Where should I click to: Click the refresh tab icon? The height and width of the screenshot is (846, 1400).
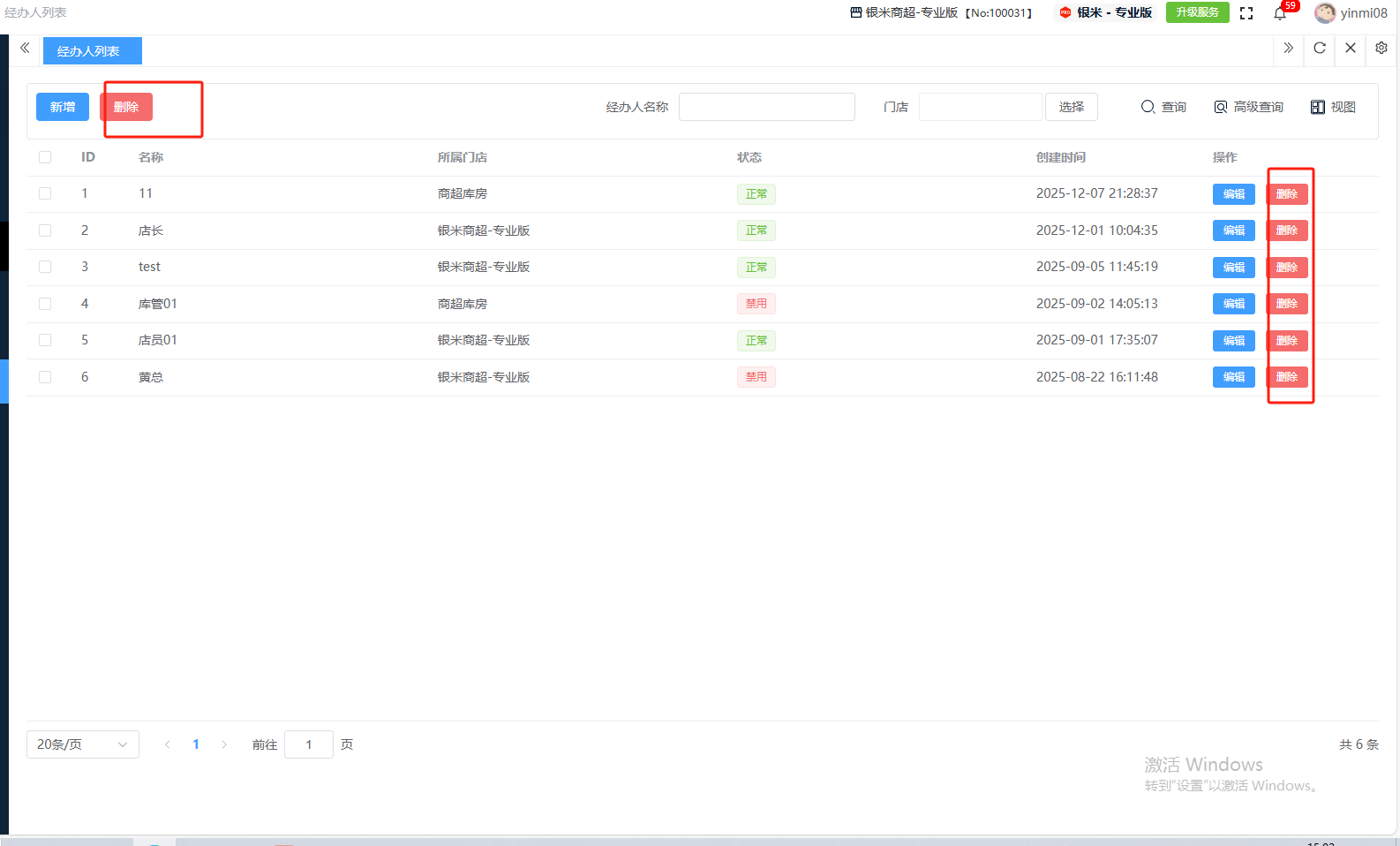1320,49
